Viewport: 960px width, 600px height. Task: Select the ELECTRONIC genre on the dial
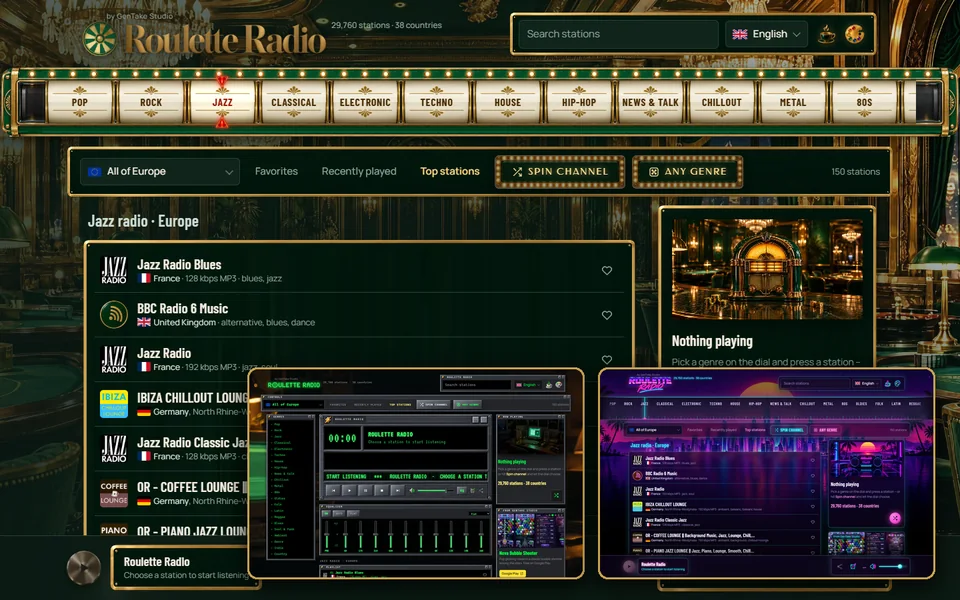tap(365, 102)
